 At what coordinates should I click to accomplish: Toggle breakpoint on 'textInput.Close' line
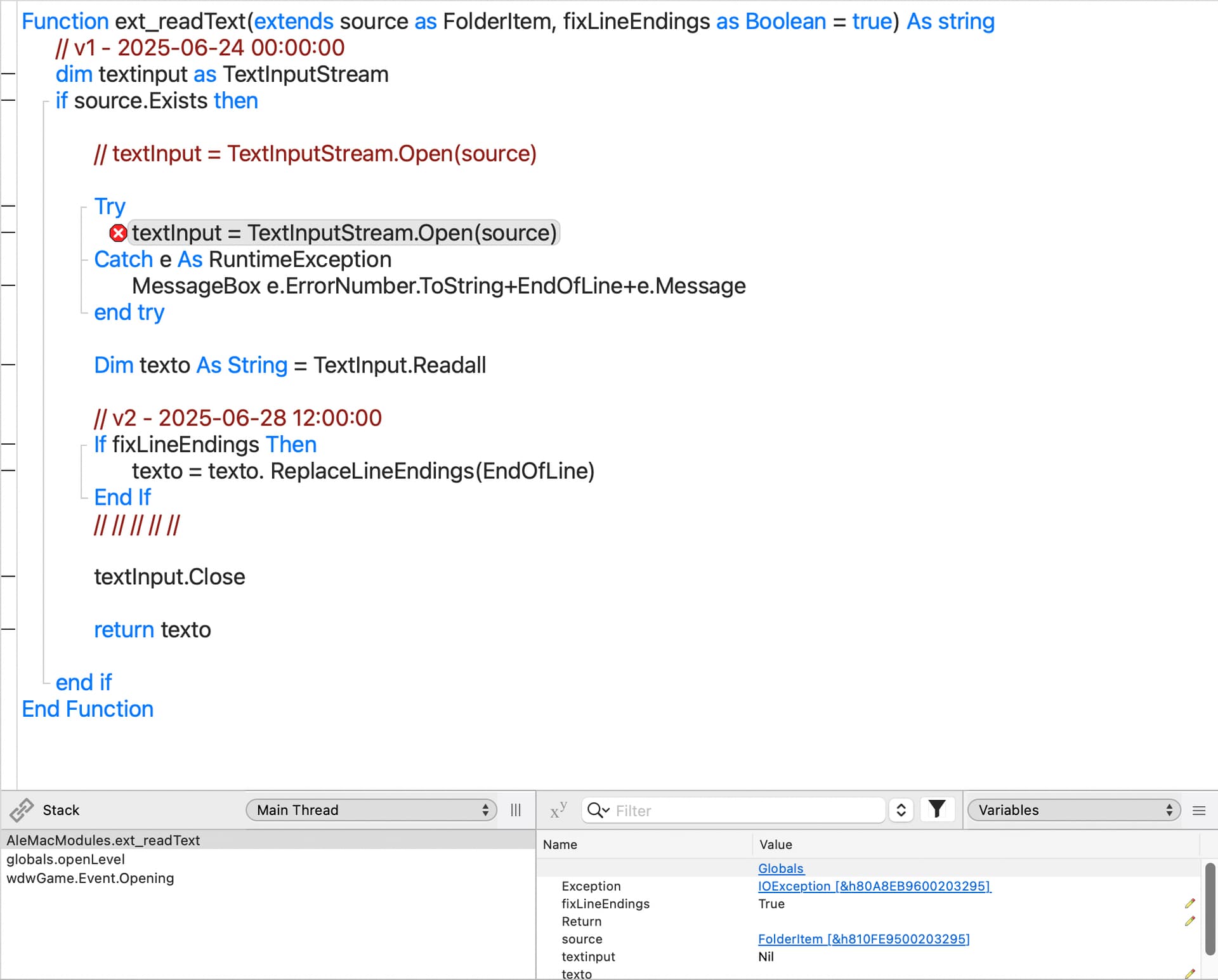tap(8, 577)
